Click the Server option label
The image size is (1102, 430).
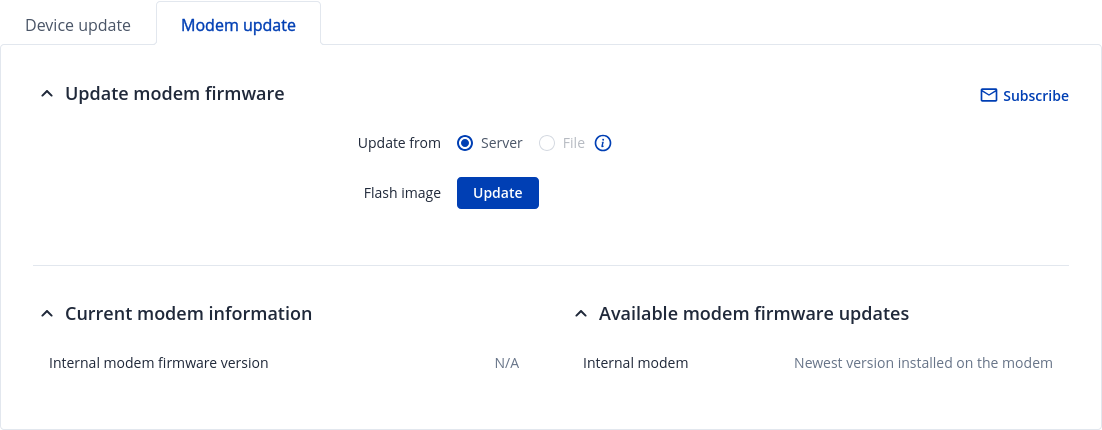(x=501, y=143)
